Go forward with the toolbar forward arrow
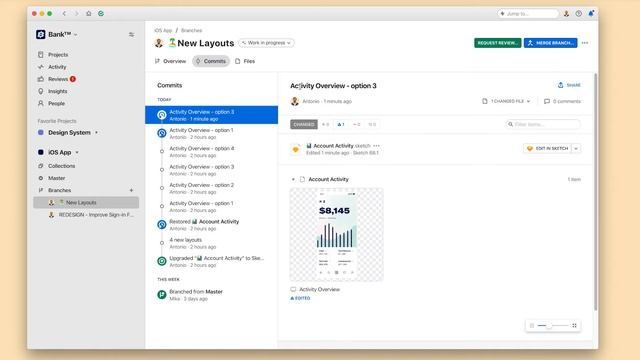Image resolution: width=640 pixels, height=360 pixels. click(x=76, y=13)
